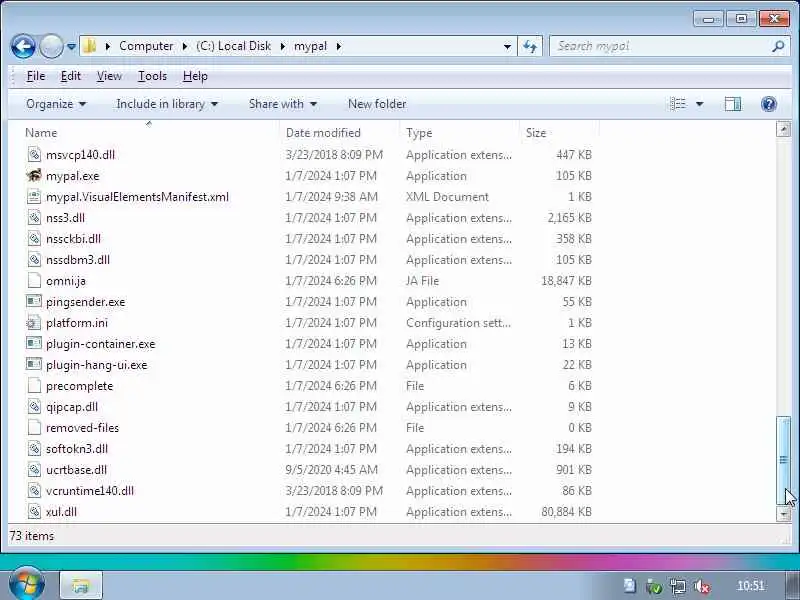Open Include in library dropdown
The height and width of the screenshot is (600, 800).
click(x=167, y=104)
